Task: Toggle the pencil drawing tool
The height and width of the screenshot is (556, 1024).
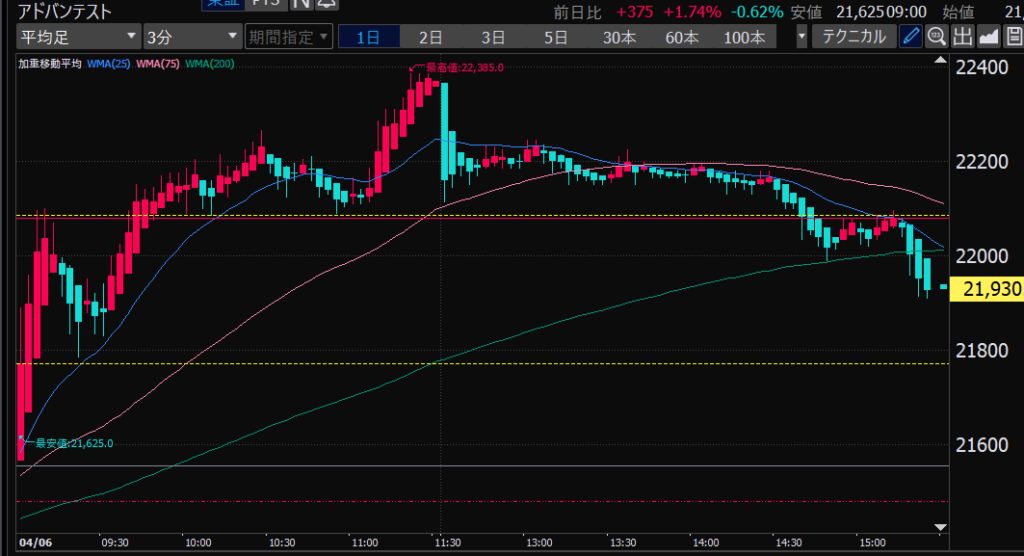Action: 911,38
